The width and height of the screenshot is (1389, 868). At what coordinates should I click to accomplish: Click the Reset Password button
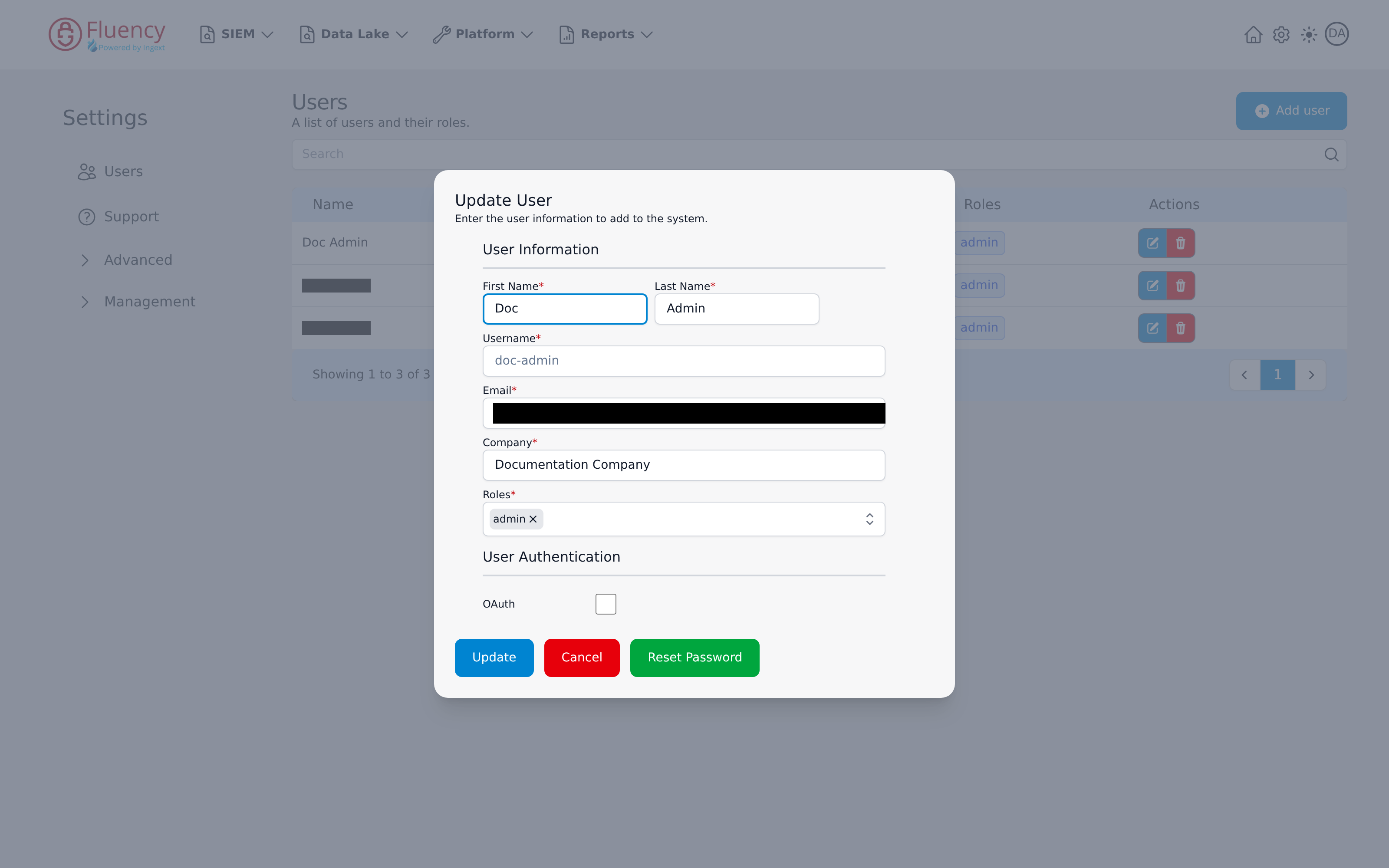click(x=695, y=658)
